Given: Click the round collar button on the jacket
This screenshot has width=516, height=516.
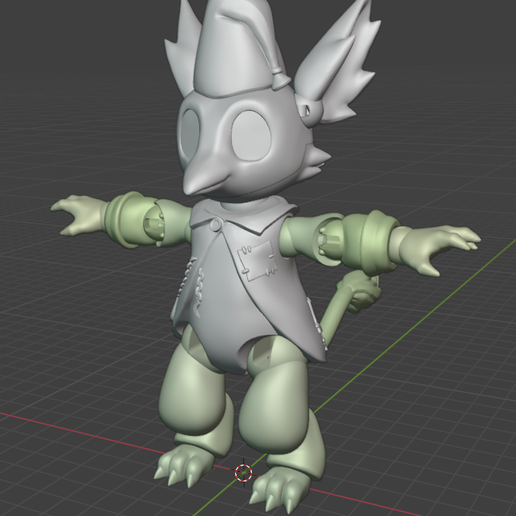Looking at the screenshot, I should 216,224.
